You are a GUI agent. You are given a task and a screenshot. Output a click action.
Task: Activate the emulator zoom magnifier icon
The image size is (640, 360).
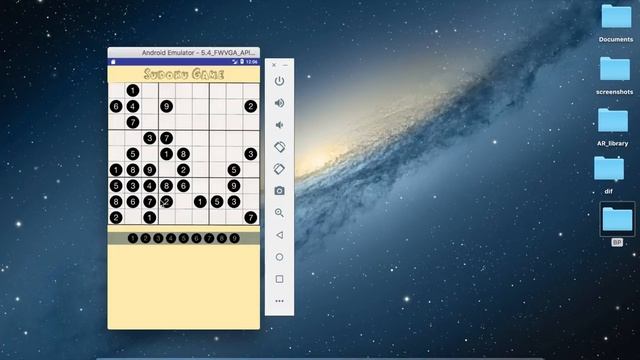click(279, 213)
